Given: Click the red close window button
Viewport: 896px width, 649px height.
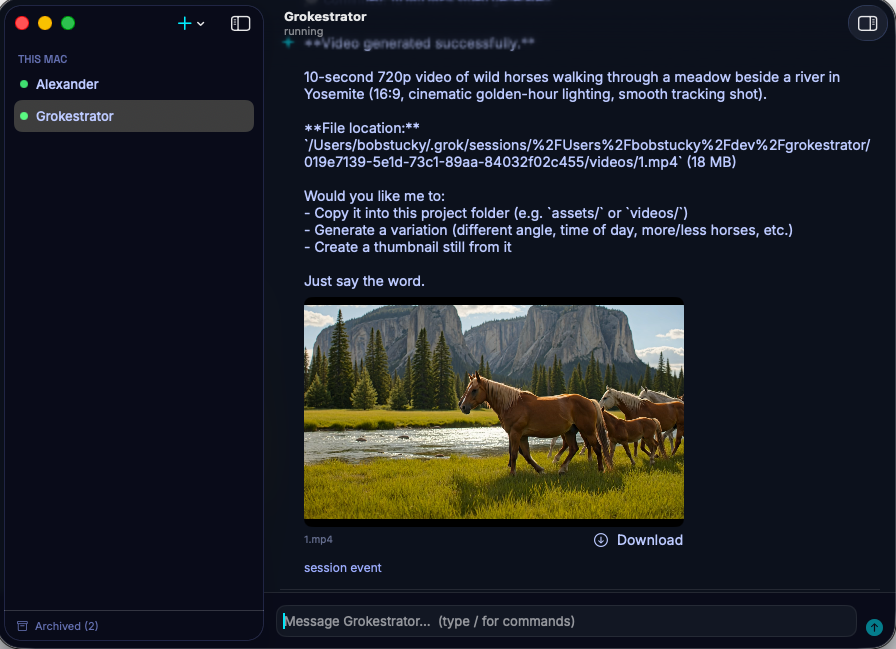Looking at the screenshot, I should (x=22, y=23).
